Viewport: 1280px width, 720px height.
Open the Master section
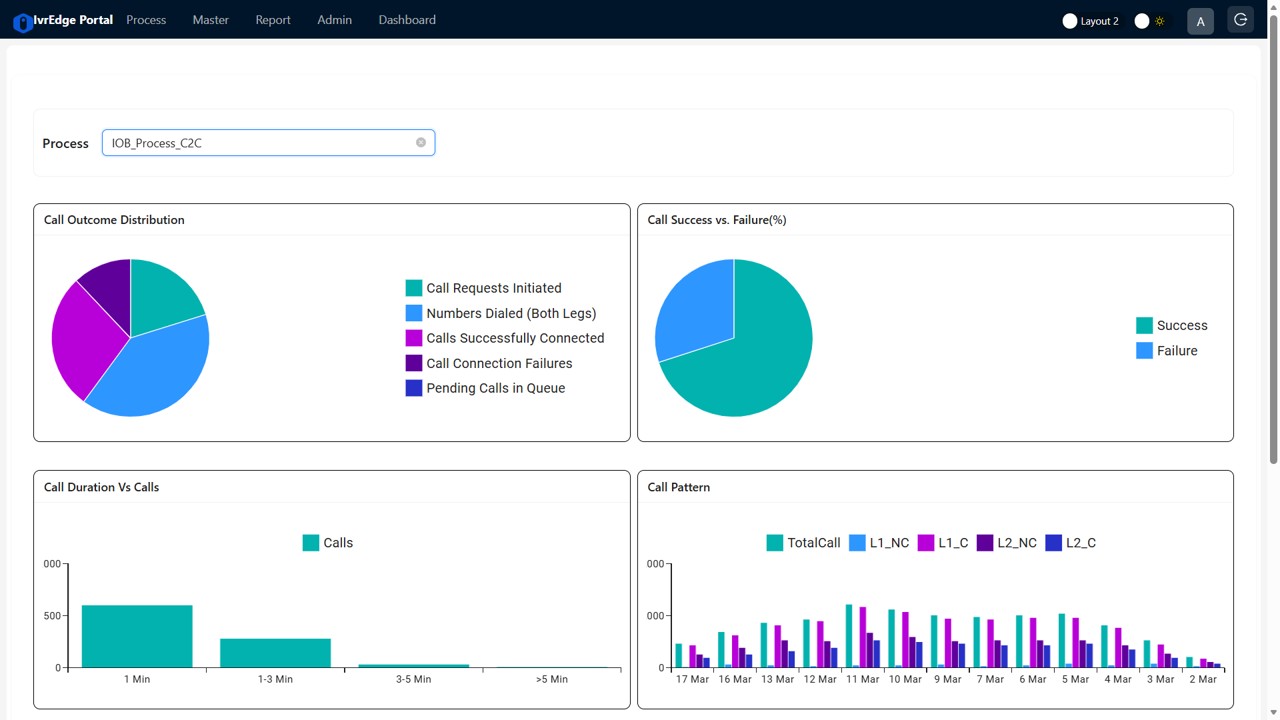pos(210,20)
